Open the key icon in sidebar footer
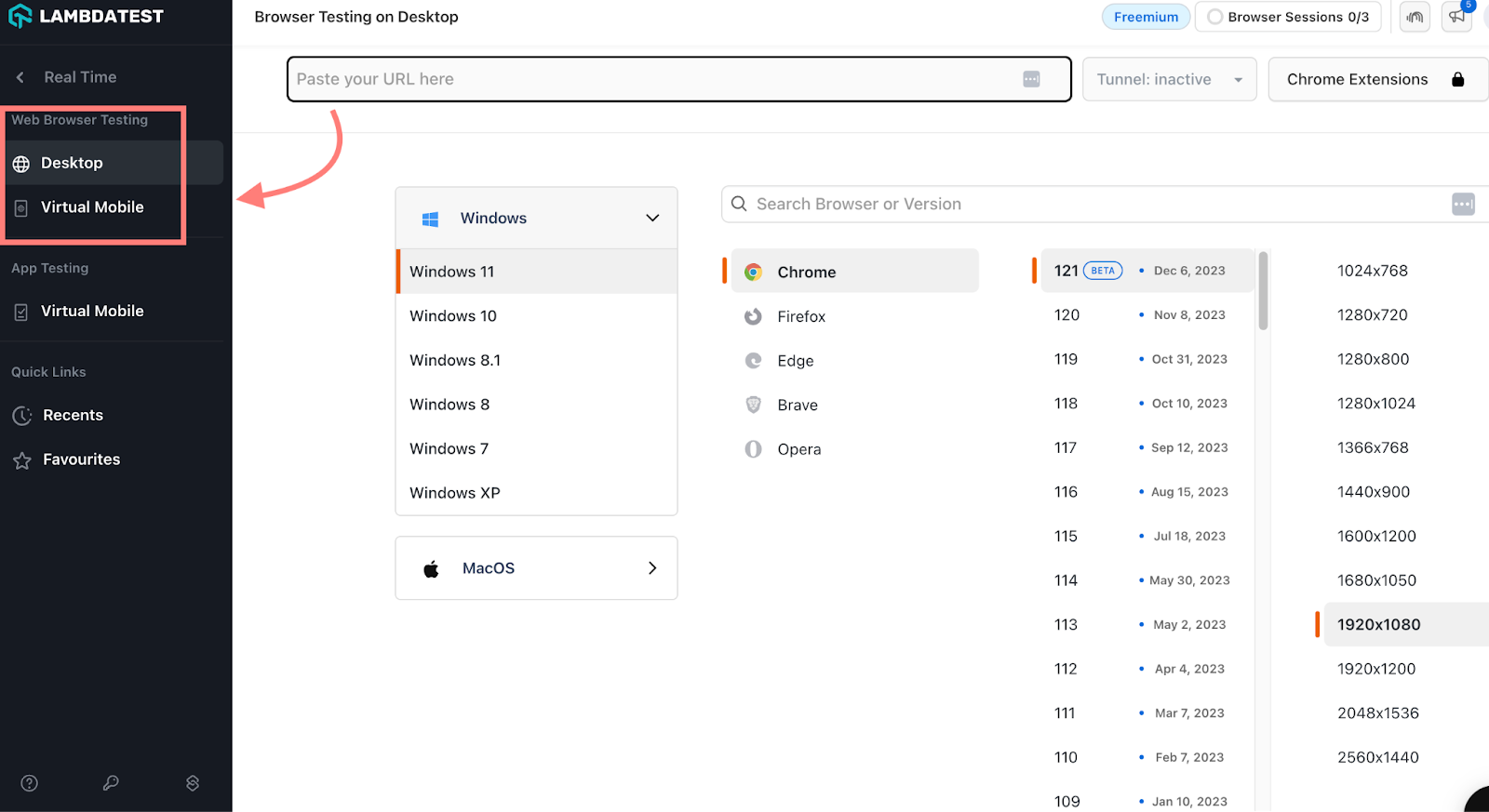 coord(111,783)
